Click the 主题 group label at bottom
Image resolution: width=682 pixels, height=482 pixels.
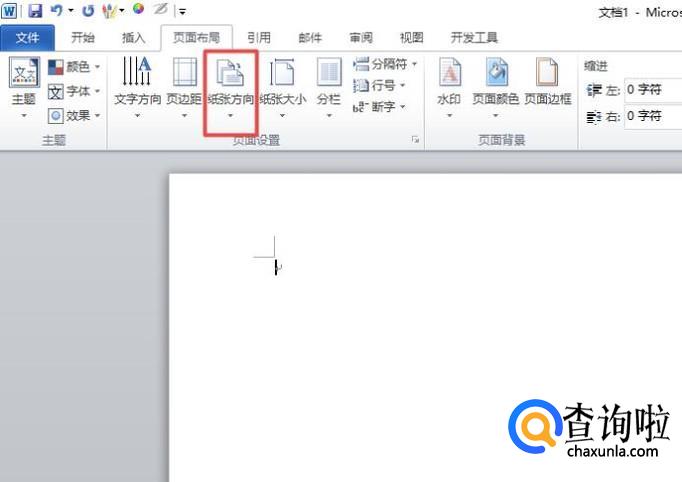[x=54, y=140]
